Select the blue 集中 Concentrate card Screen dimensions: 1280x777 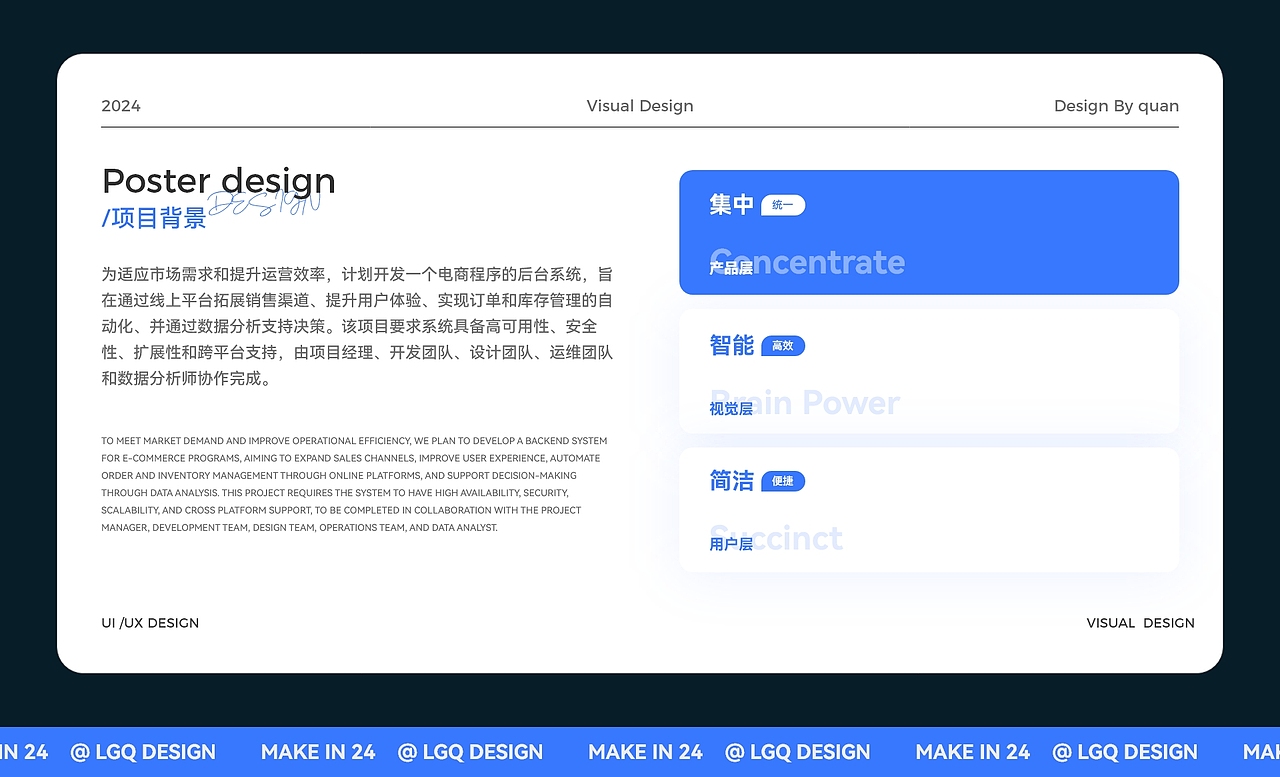(929, 232)
